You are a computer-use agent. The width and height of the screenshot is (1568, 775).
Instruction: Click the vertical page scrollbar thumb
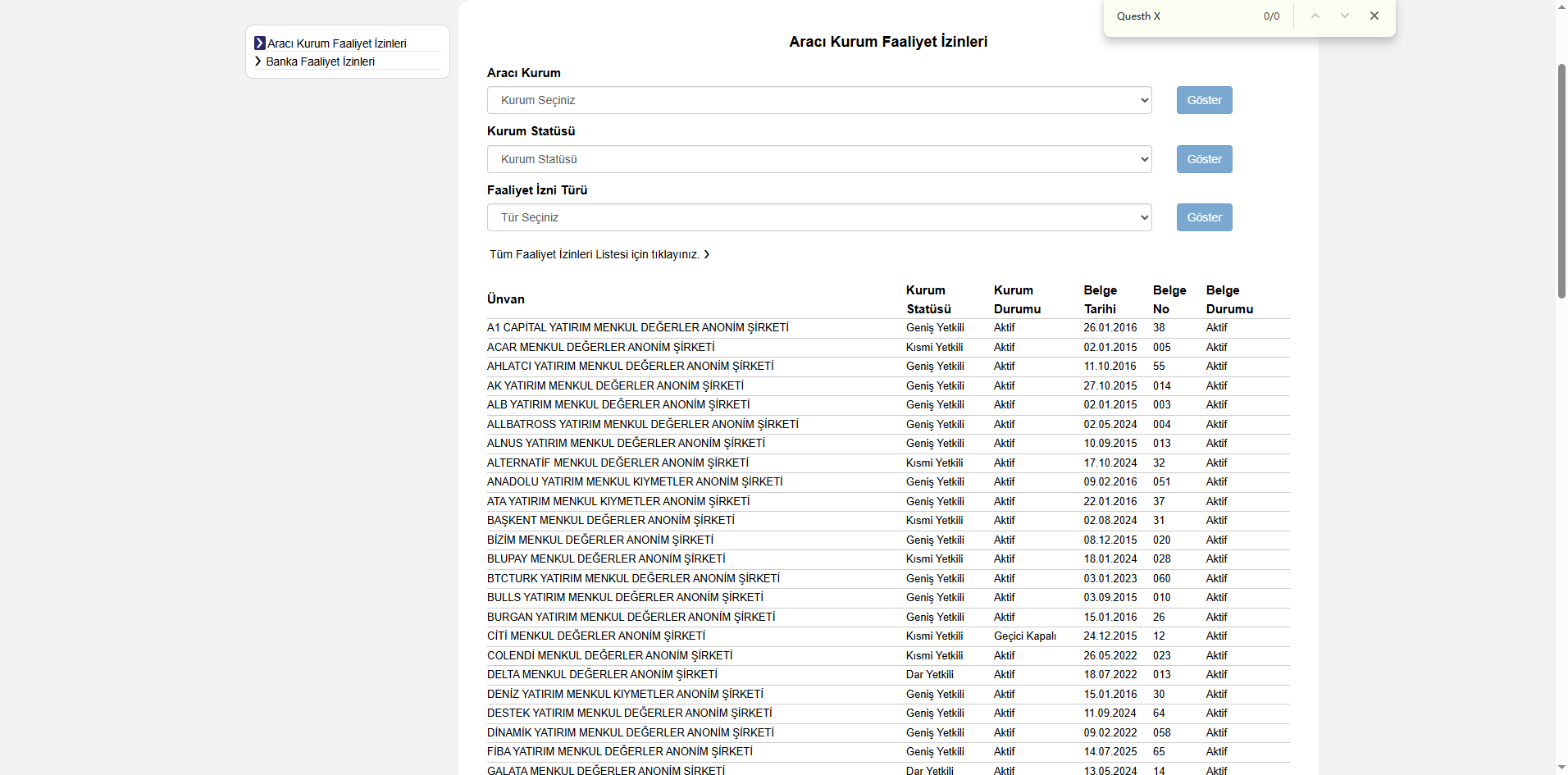[x=1561, y=180]
